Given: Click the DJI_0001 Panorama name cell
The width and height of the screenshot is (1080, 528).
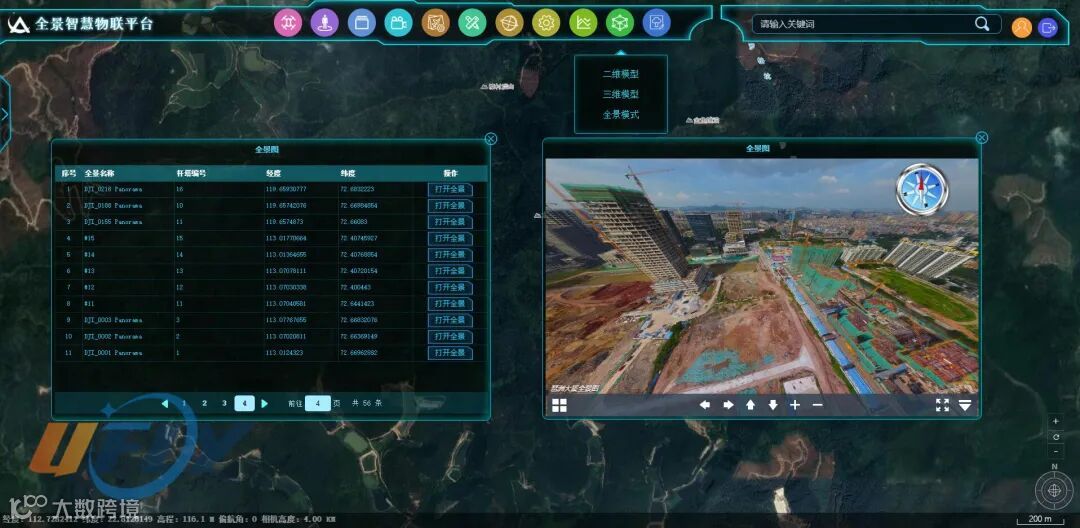Looking at the screenshot, I should 113,352.
